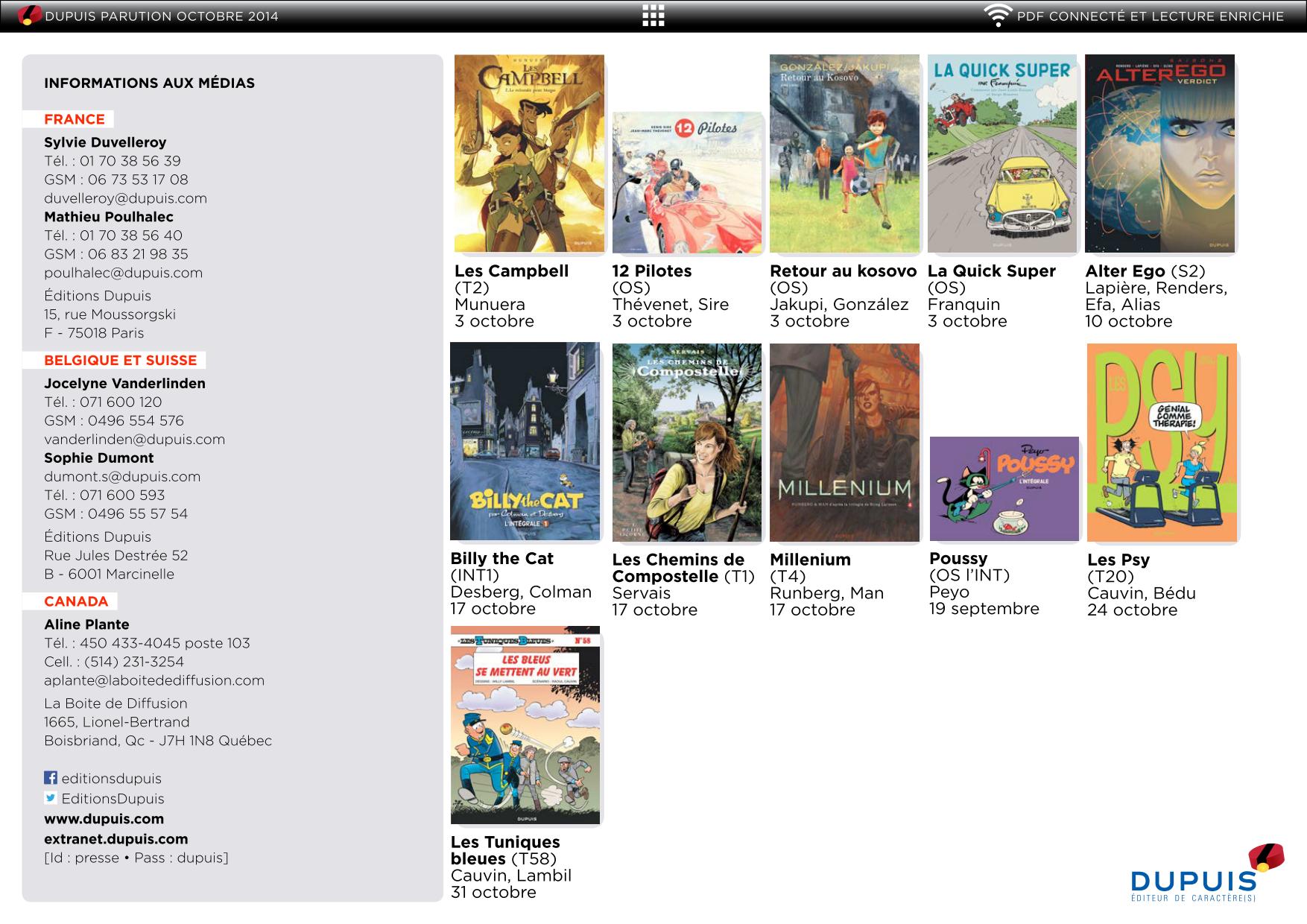Open La Quick Super cover image

(x=1001, y=154)
